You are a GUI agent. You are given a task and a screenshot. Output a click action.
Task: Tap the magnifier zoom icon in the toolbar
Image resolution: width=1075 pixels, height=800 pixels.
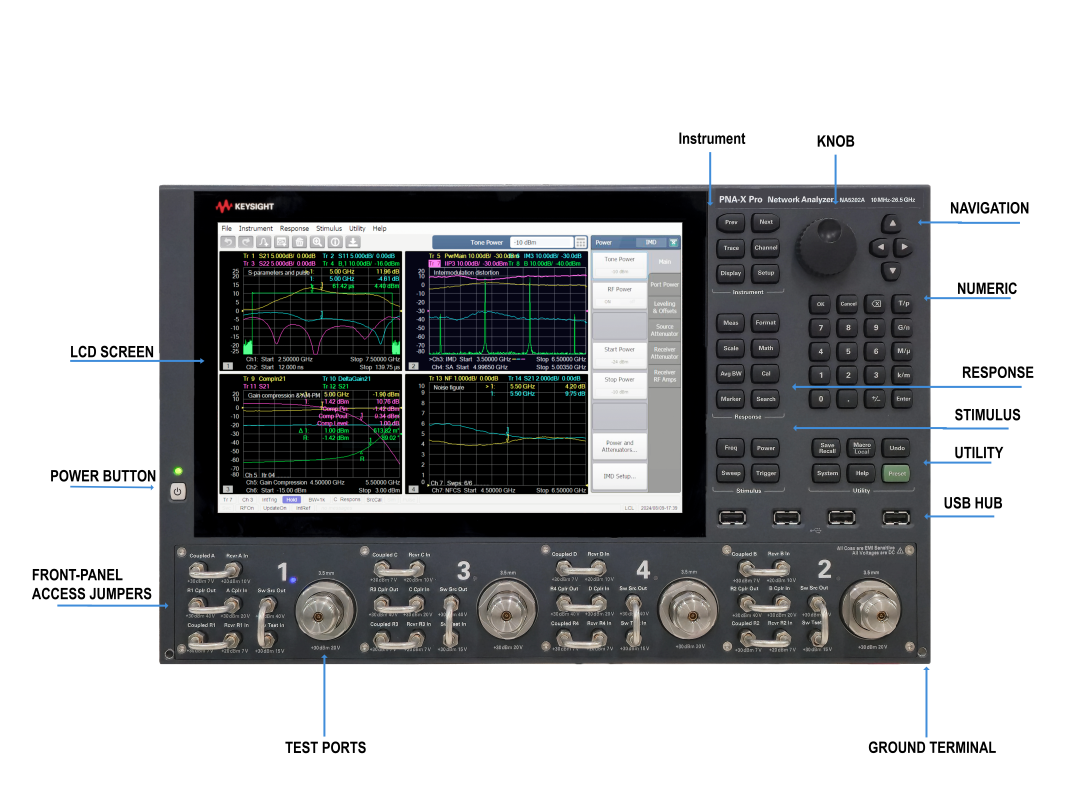[x=317, y=242]
